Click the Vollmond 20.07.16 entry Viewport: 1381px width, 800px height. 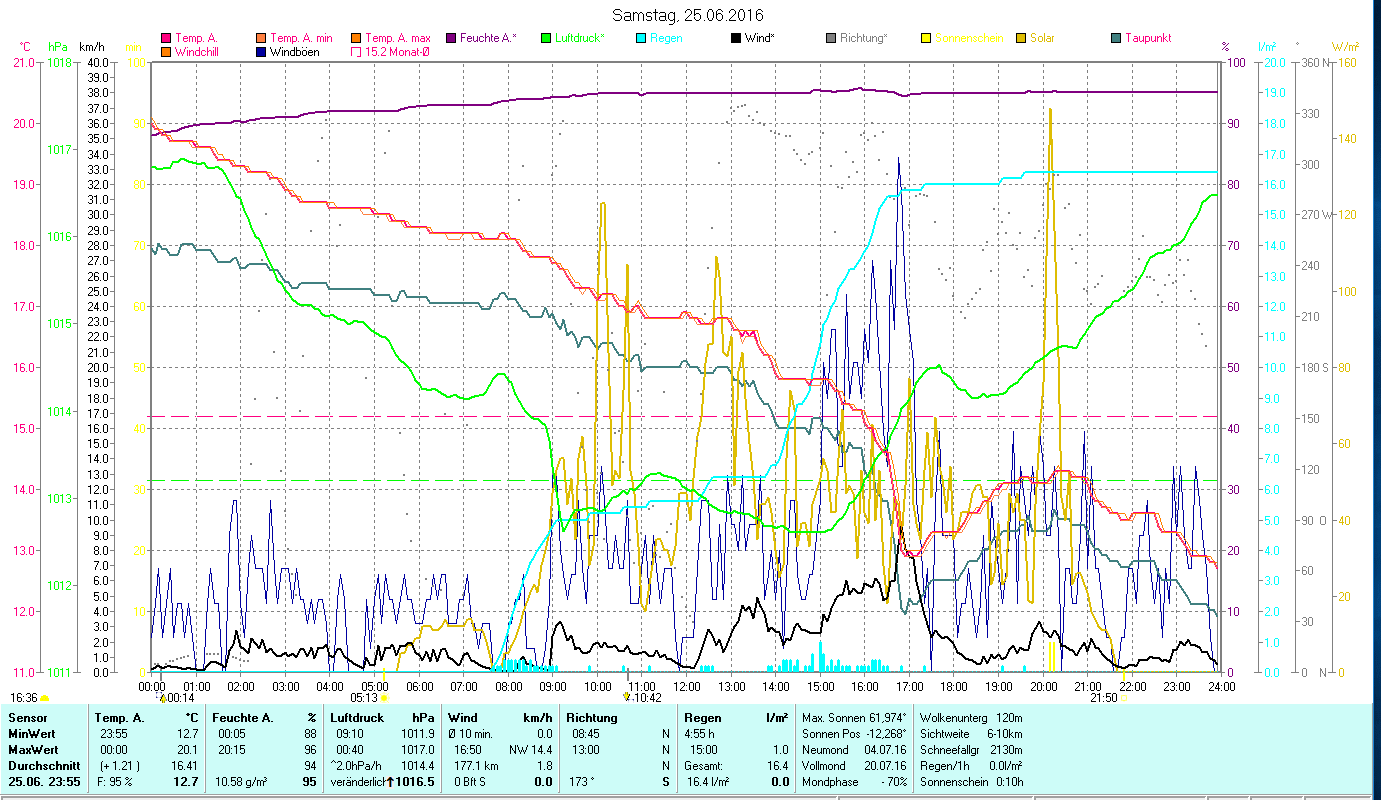click(855, 766)
